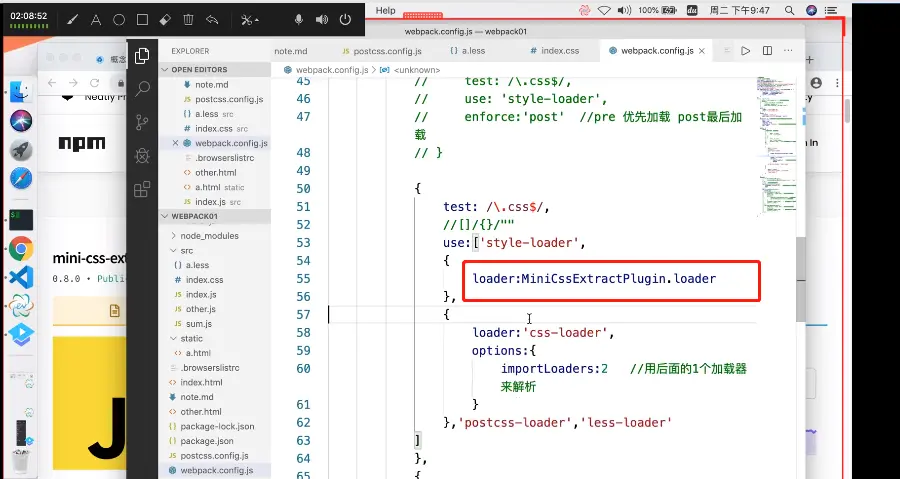
Task: Toggle the microphone in recorder toolbar
Action: tap(298, 20)
